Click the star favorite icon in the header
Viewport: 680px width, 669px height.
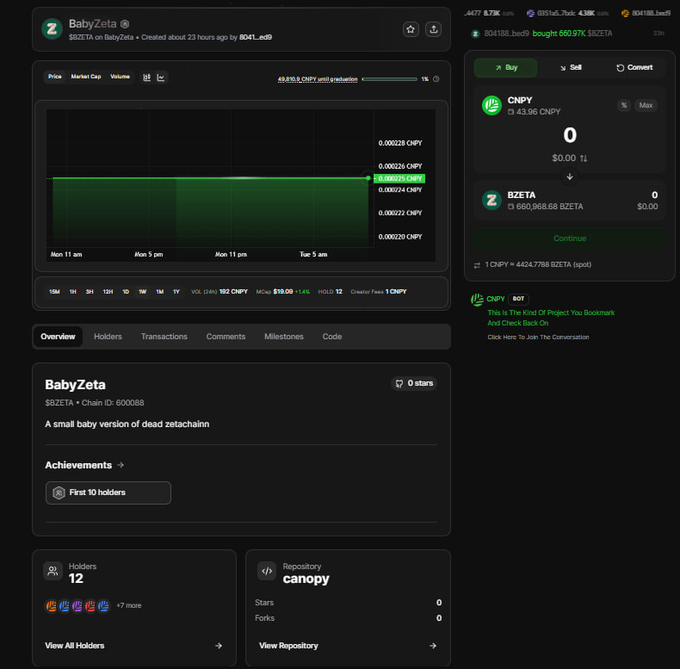410,29
